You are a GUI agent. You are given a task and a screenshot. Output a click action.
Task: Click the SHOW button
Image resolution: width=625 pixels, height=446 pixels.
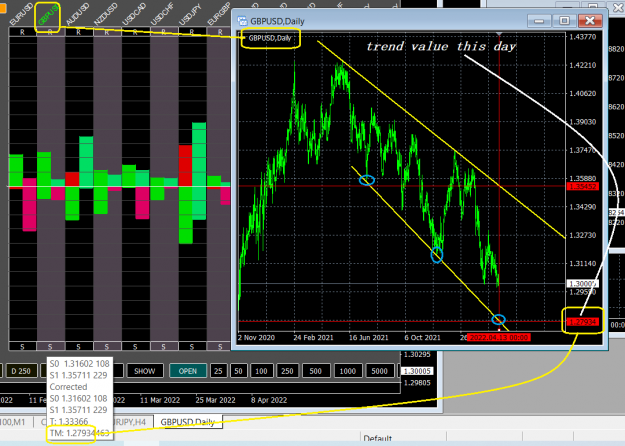[x=145, y=371]
